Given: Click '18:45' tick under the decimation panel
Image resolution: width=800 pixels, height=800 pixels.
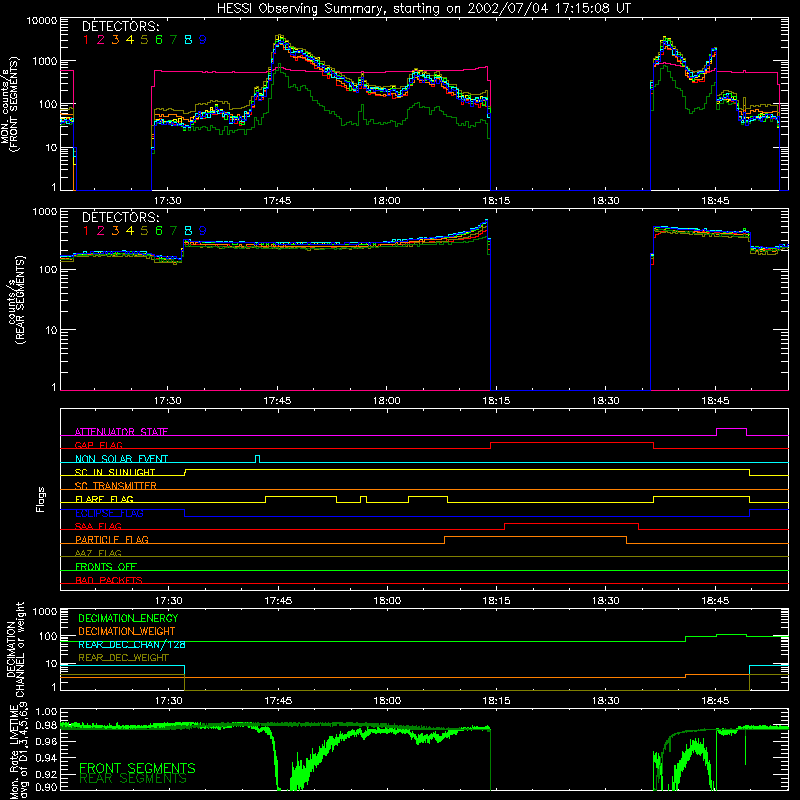Looking at the screenshot, I should tap(715, 701).
